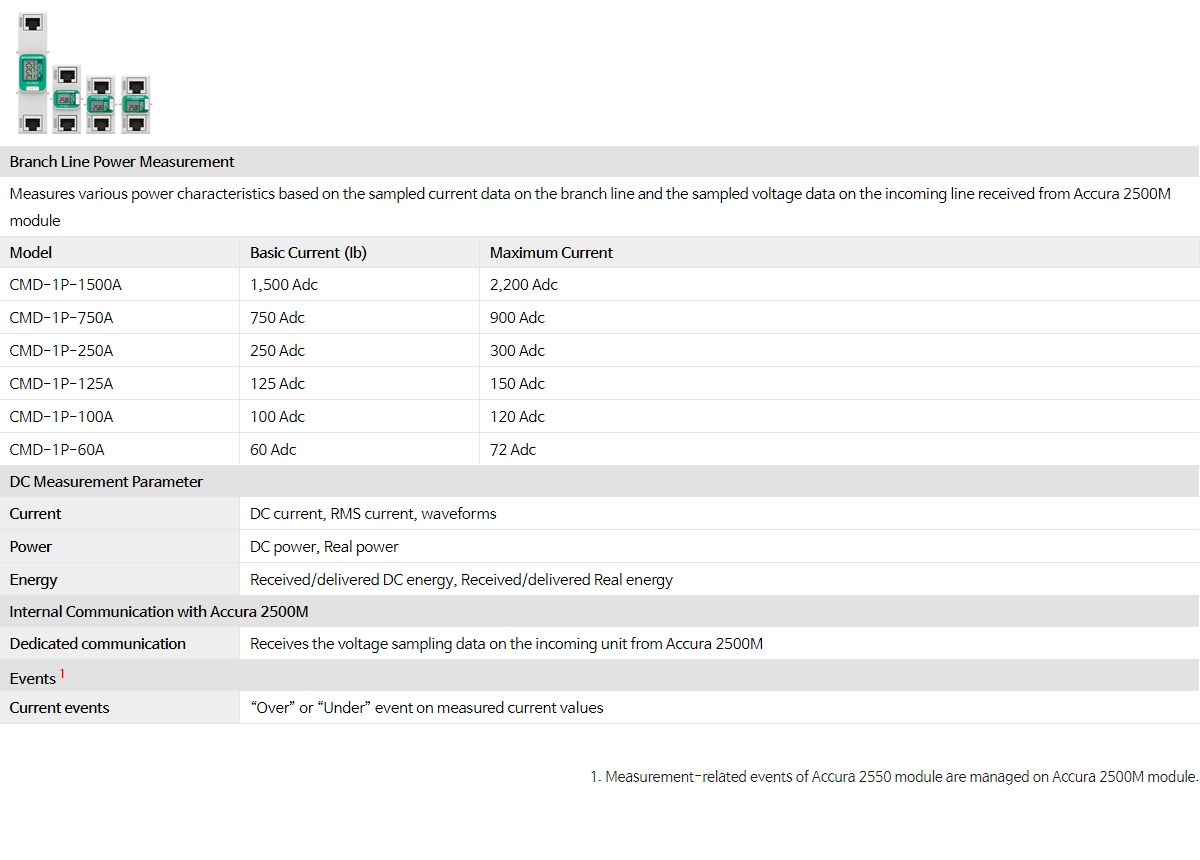
Task: Click the "Received/delivered DC energy" description
Action: coord(461,580)
